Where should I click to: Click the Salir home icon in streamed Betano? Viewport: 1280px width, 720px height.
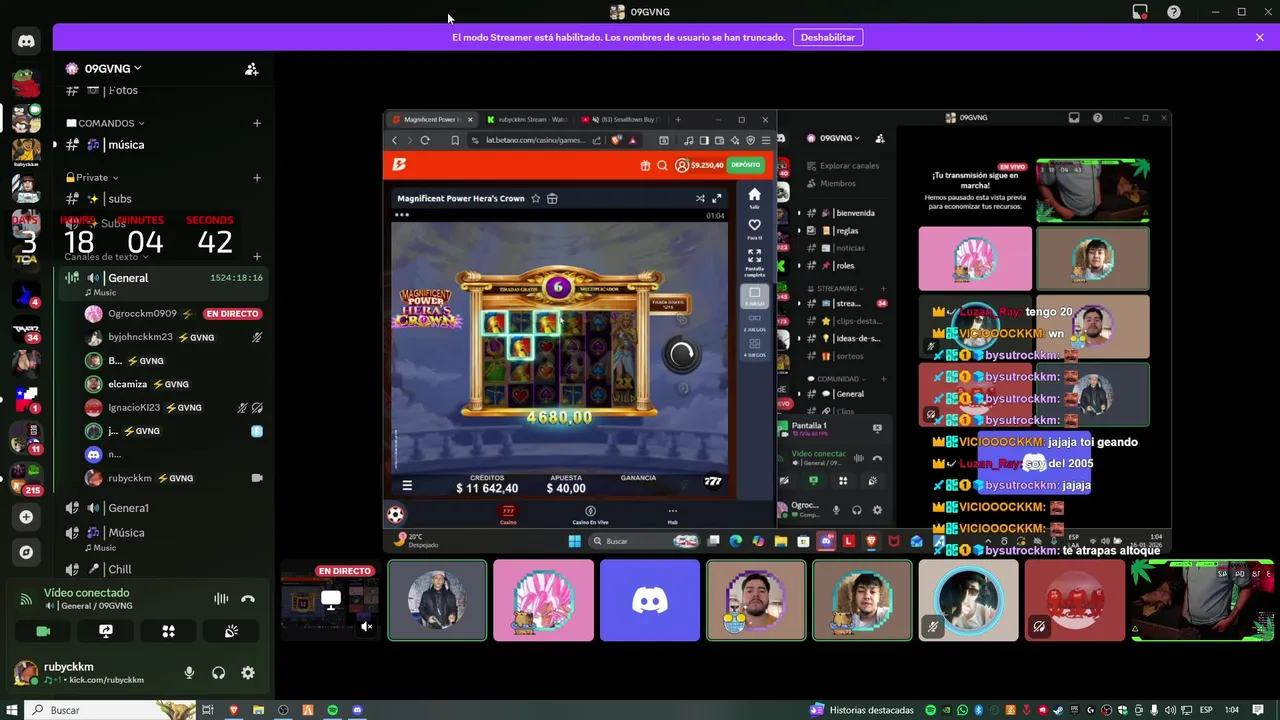tap(755, 197)
